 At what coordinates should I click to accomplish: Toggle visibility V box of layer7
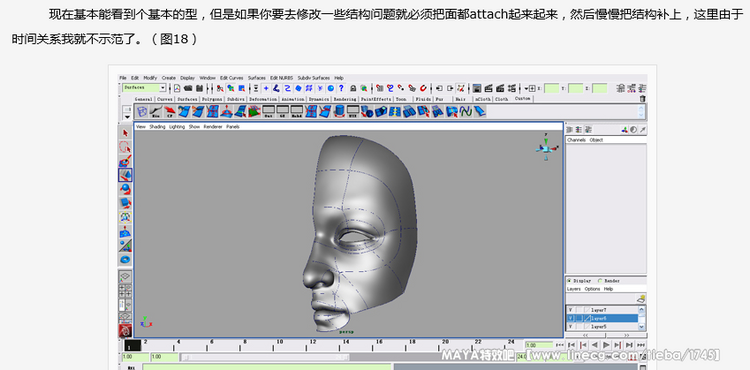point(570,310)
